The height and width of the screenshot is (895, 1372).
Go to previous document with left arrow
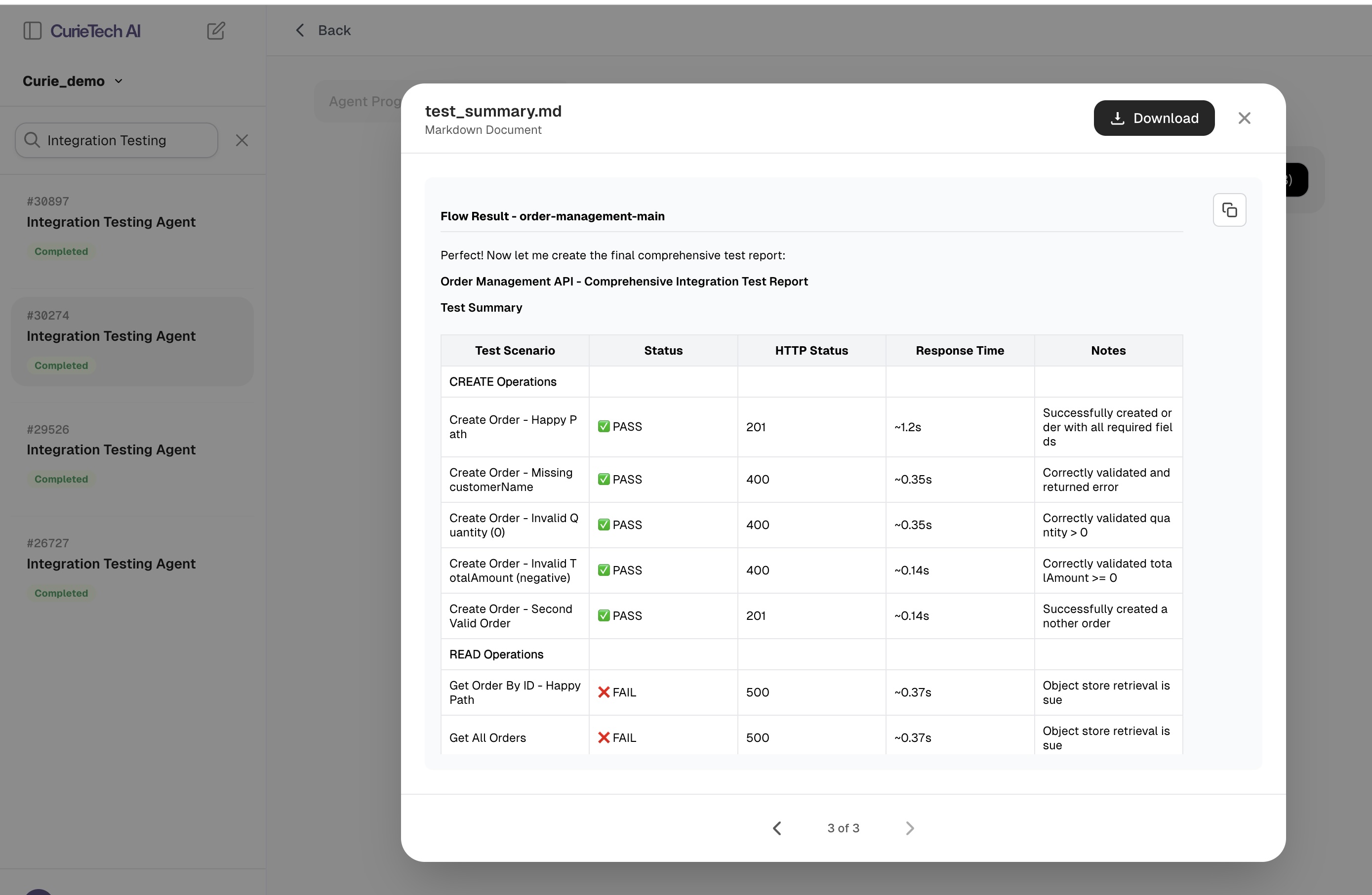[x=776, y=828]
